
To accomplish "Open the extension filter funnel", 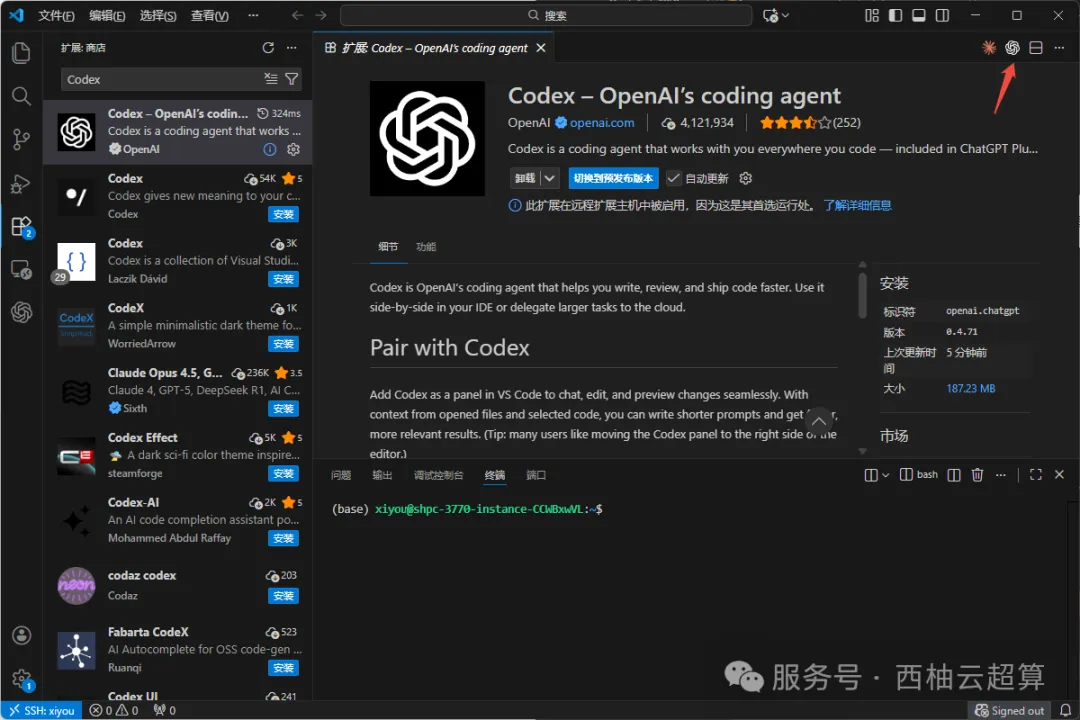I will (292, 79).
